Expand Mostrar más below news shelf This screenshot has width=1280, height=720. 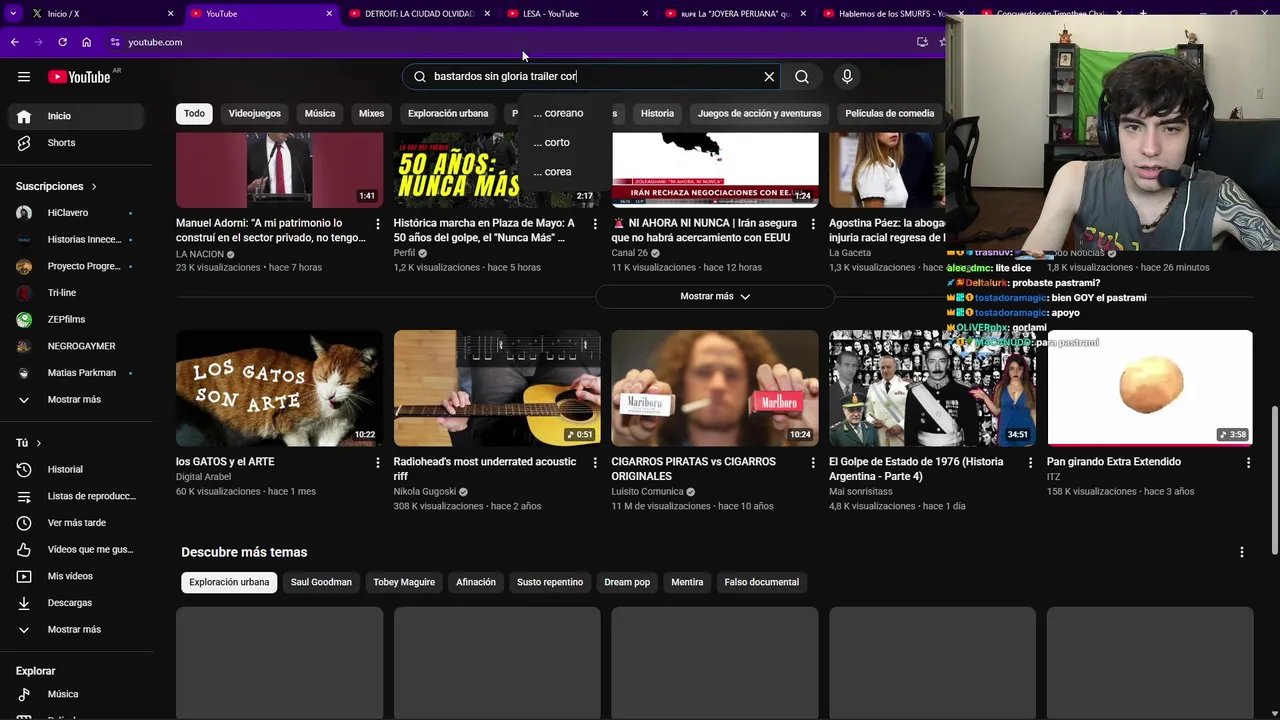(715, 296)
